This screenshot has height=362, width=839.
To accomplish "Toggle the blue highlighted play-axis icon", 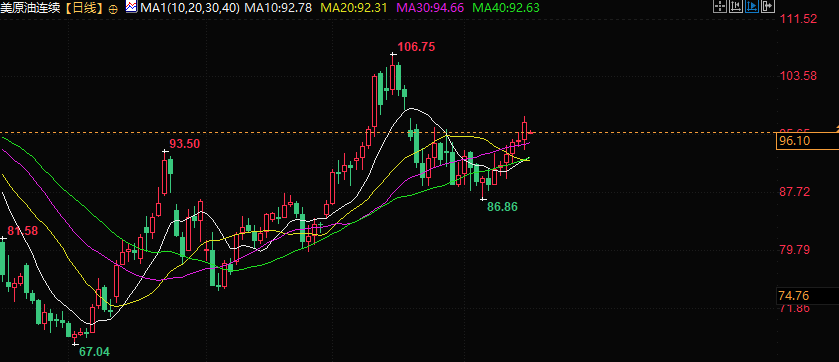I will (x=752, y=6).
